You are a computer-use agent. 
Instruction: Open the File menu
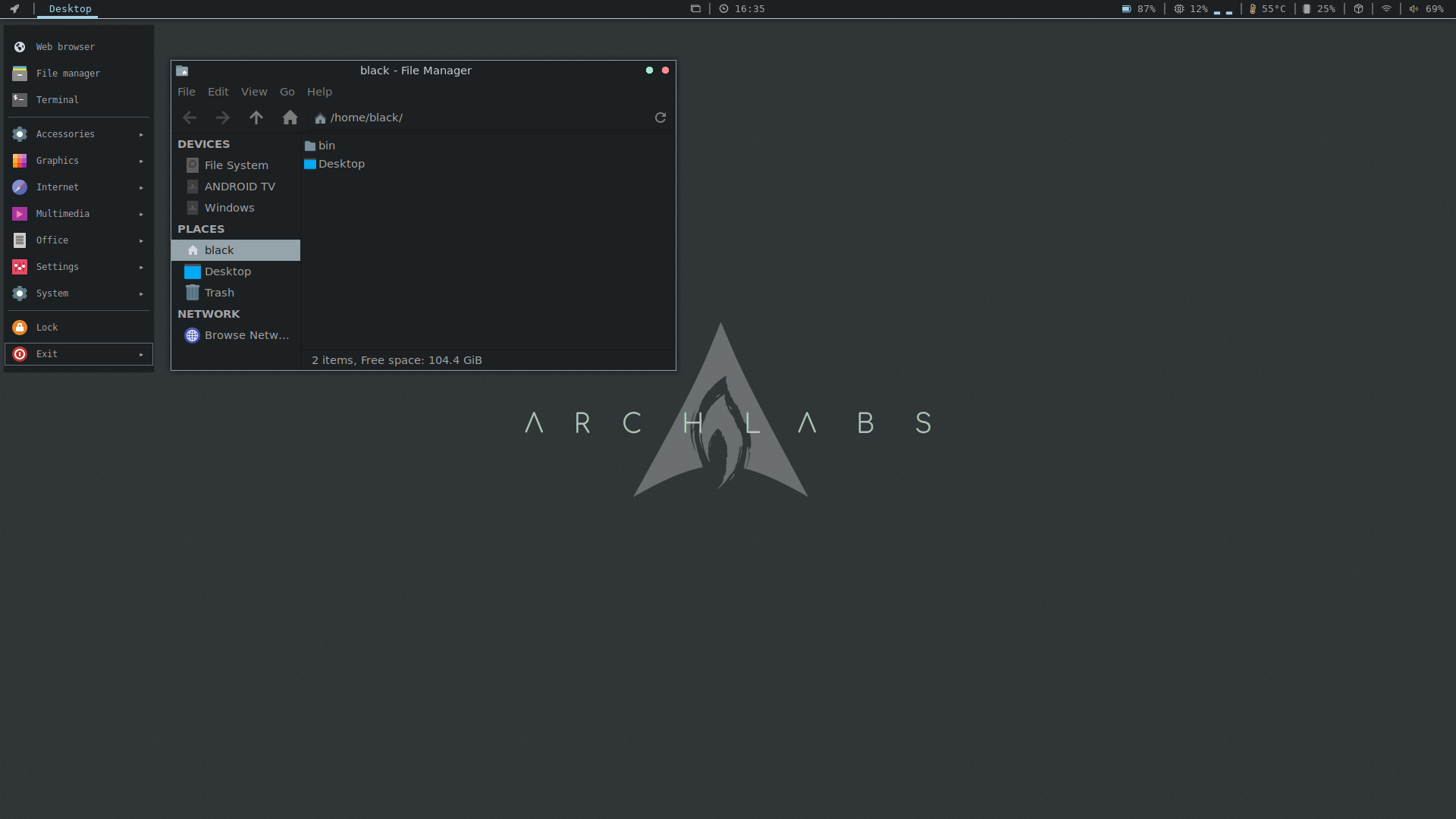click(x=187, y=92)
